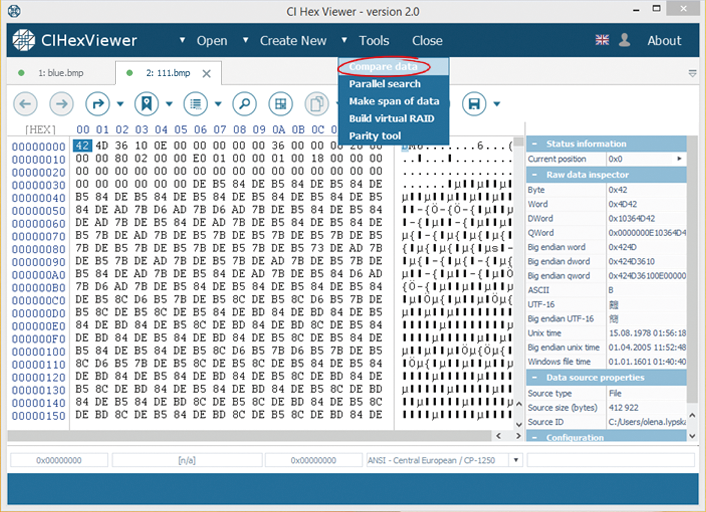This screenshot has height=512, width=706.
Task: Click the horizontal scrollbar right arrow
Action: [518, 436]
